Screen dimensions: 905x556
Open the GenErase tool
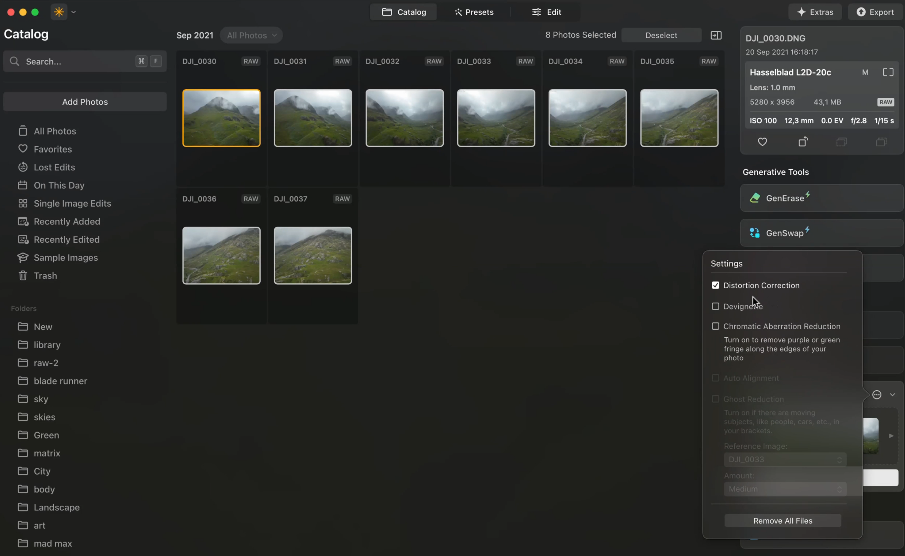(x=822, y=198)
